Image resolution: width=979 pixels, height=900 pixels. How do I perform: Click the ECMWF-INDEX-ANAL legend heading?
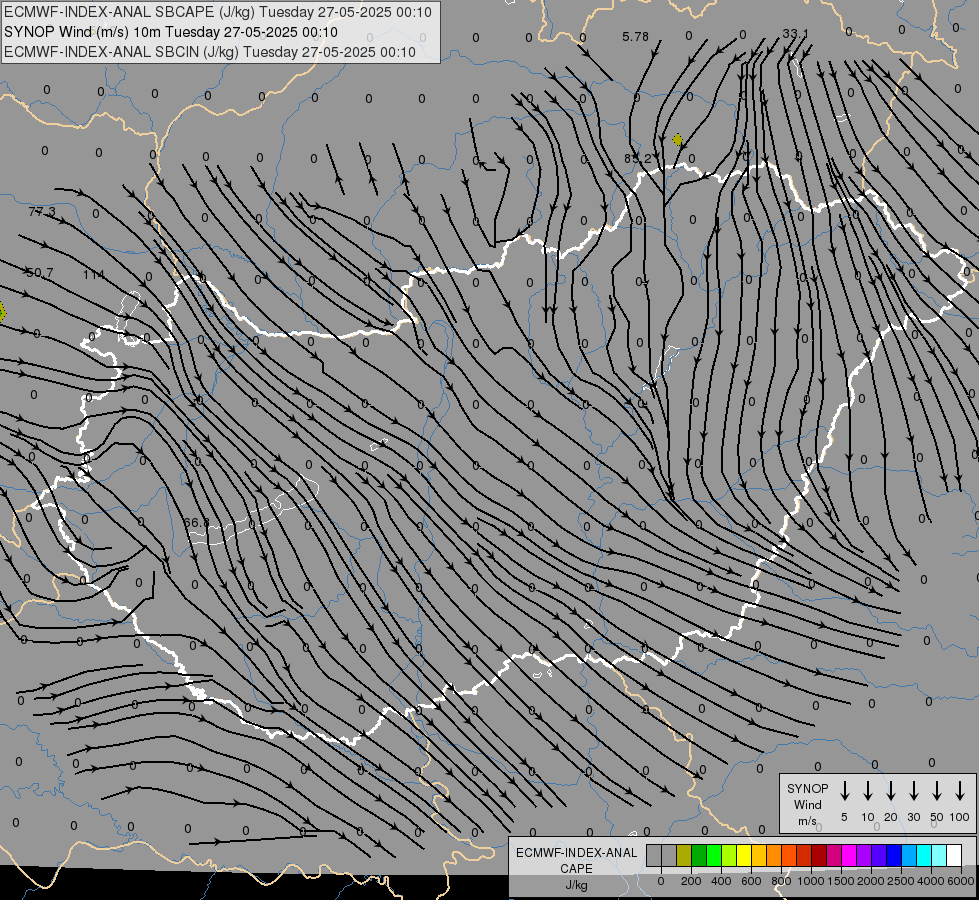[576, 853]
